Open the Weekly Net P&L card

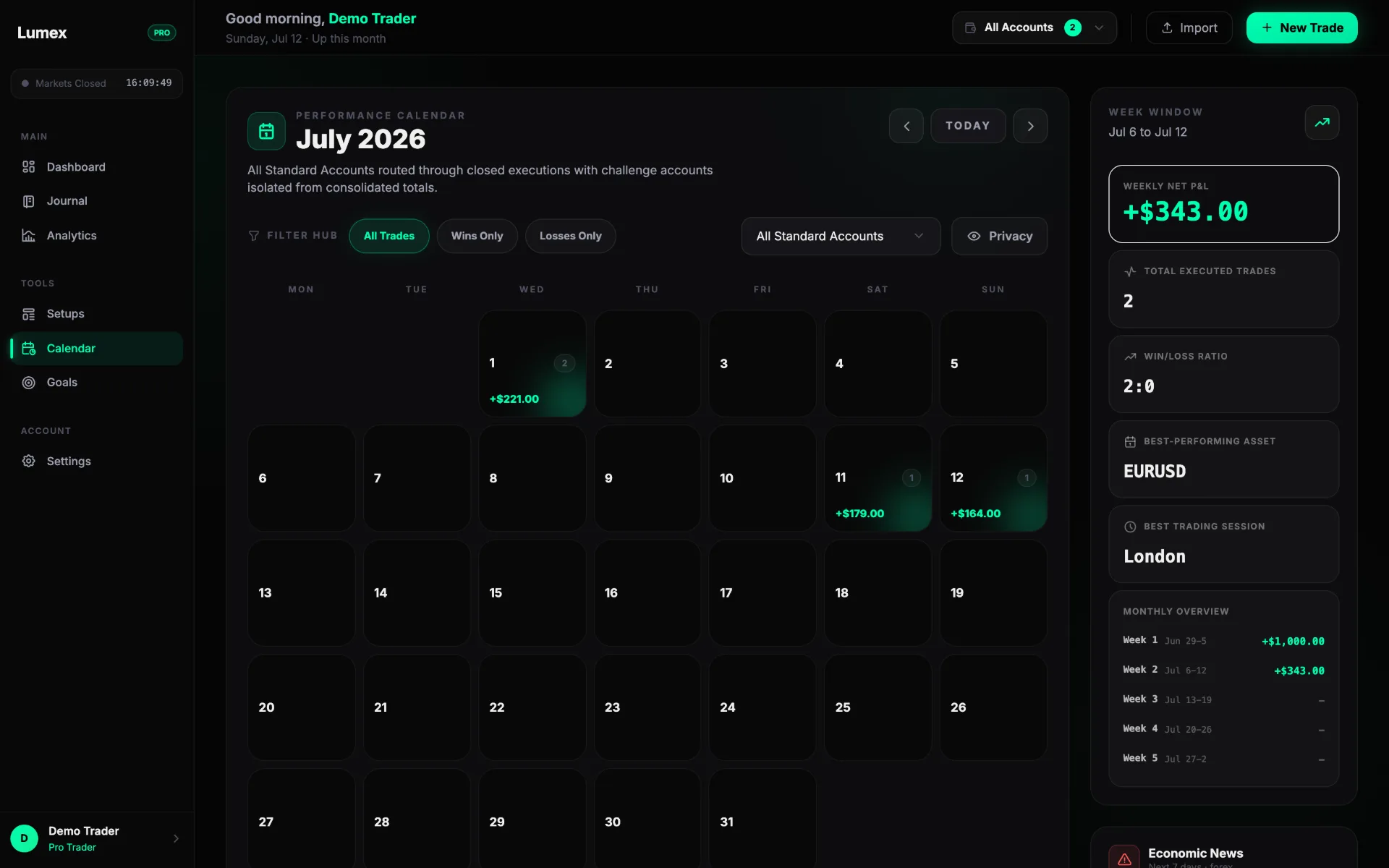pos(1223,204)
